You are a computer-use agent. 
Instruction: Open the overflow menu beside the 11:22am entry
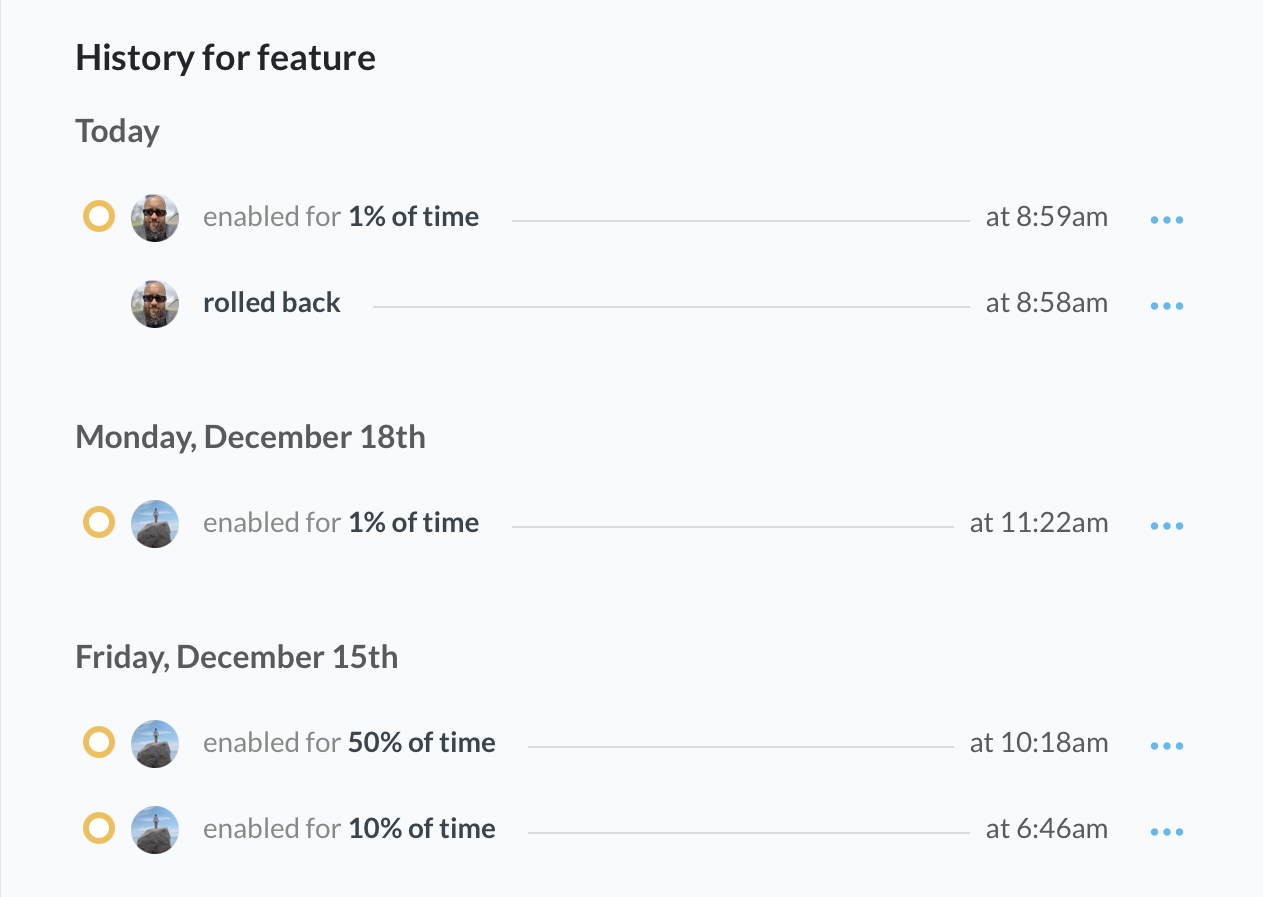1166,525
